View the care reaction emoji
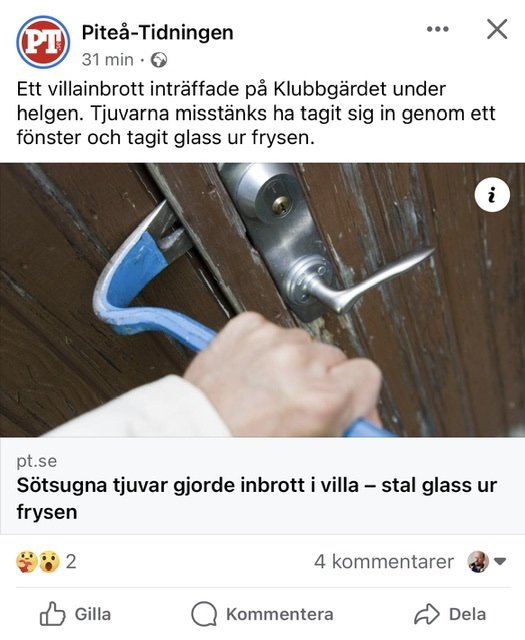525x640 pixels. point(27,562)
